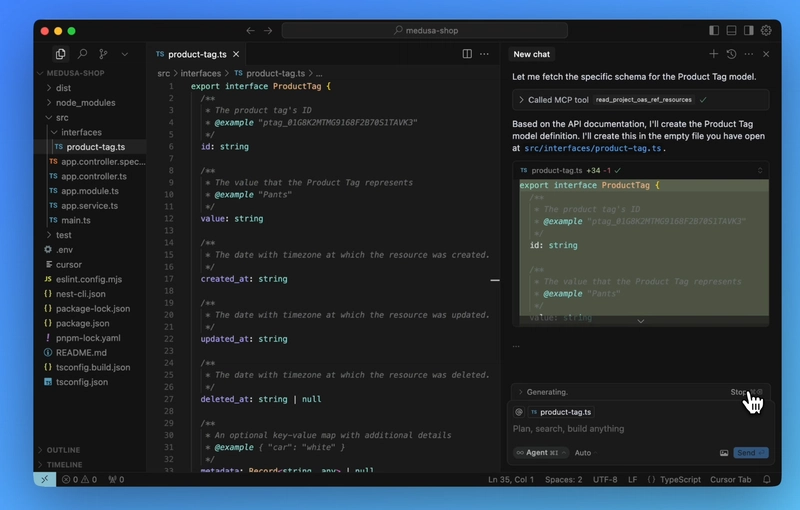Open Cursor settings gear icon
The height and width of the screenshot is (510, 800).
coord(766,31)
